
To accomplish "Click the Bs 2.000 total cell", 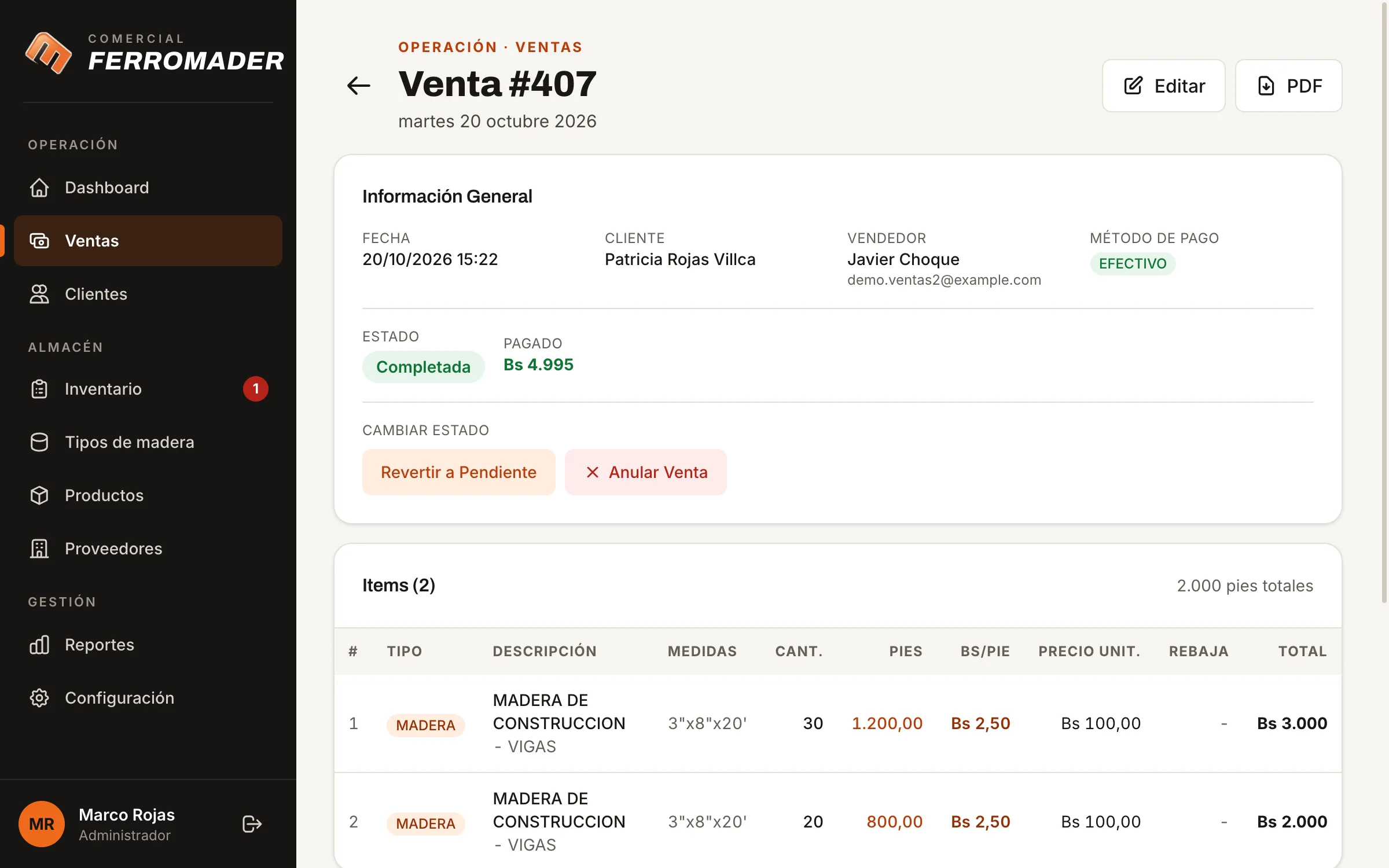I will [1292, 822].
